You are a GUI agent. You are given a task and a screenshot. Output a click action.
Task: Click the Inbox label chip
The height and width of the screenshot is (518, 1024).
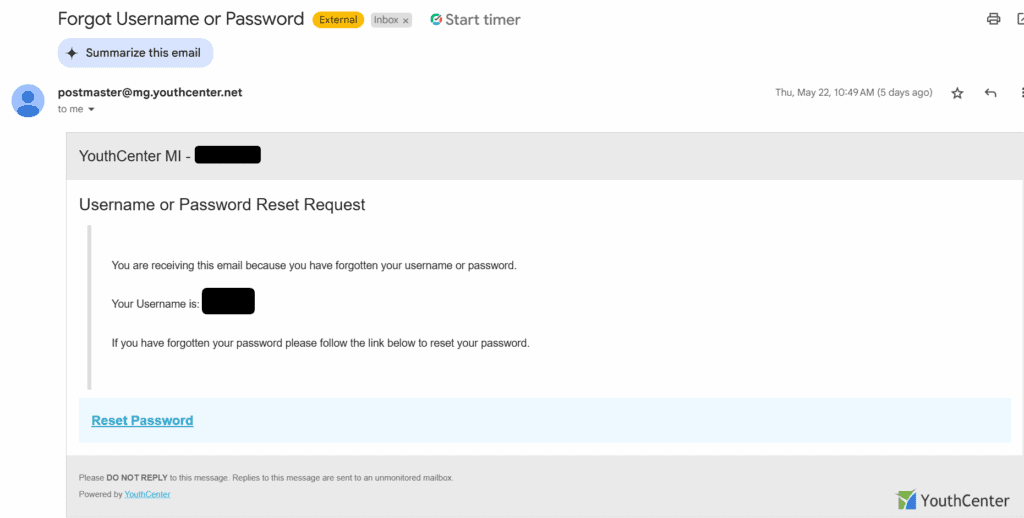point(391,20)
